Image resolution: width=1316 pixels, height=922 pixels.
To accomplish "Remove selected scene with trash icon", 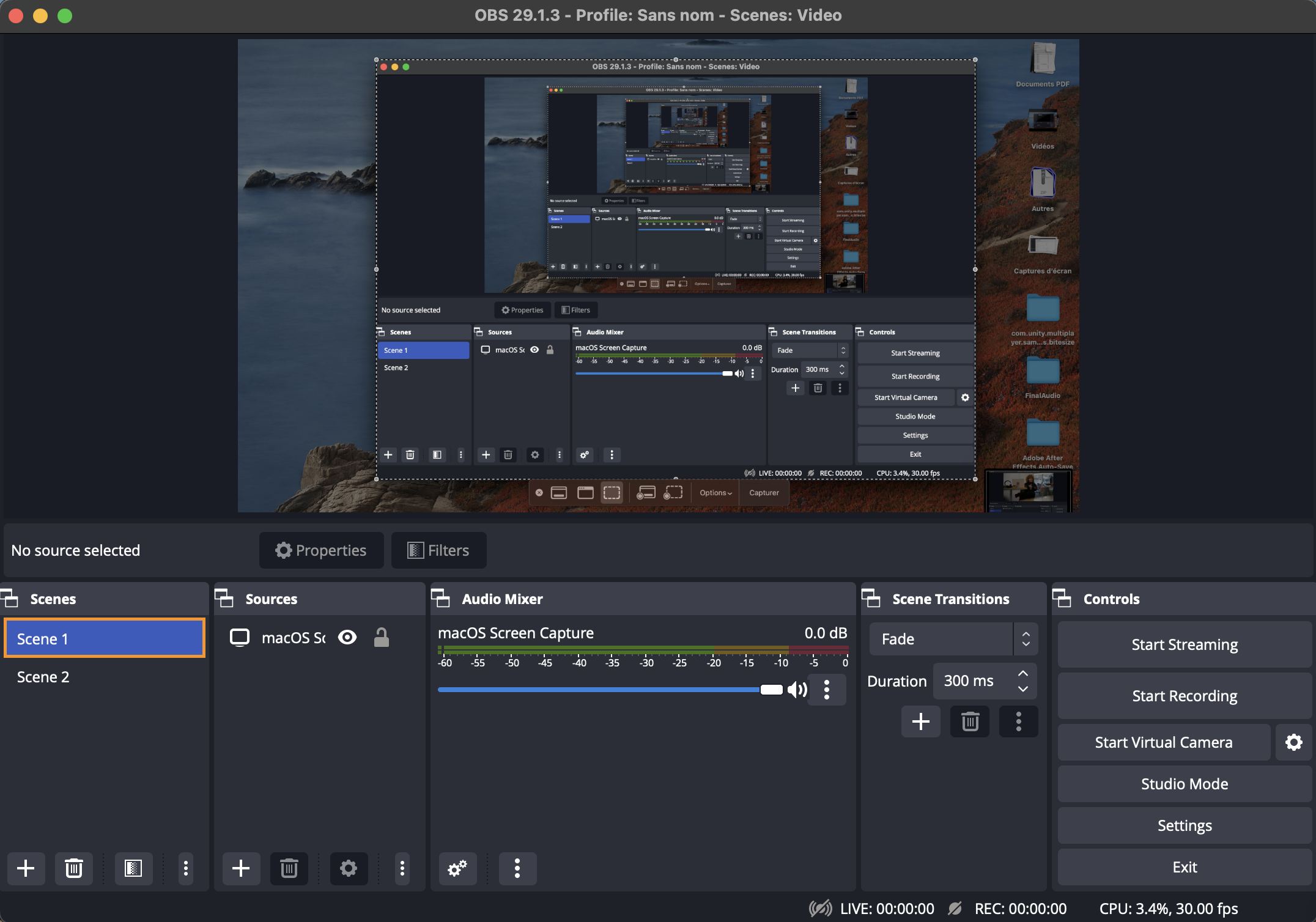I will [74, 868].
